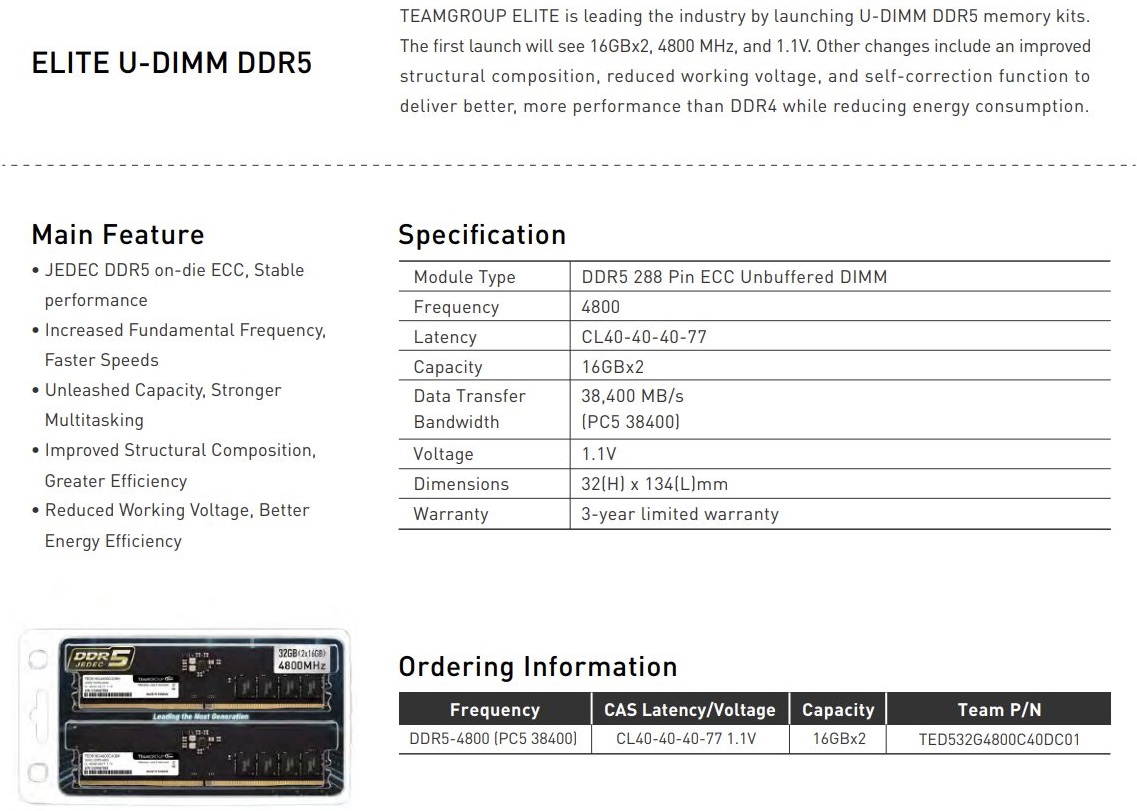Select the 38,400 MB/s value
The height and width of the screenshot is (811, 1137).
632,396
